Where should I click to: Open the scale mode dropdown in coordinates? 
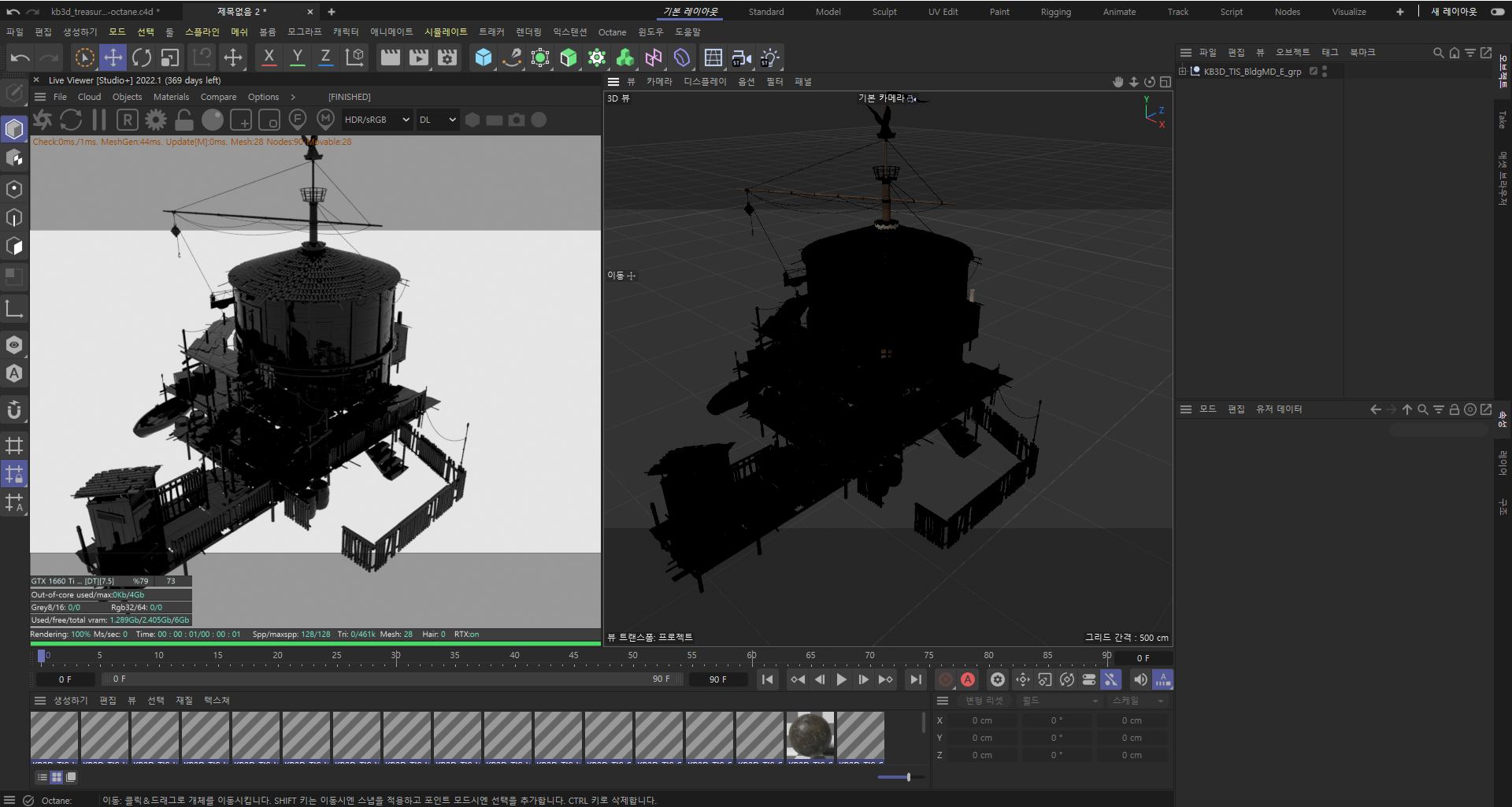[1137, 701]
